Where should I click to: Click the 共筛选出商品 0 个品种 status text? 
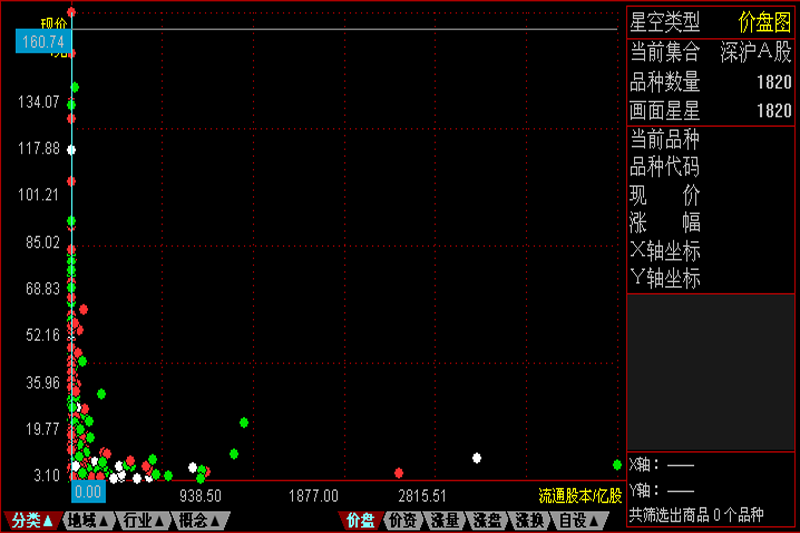[x=696, y=515]
